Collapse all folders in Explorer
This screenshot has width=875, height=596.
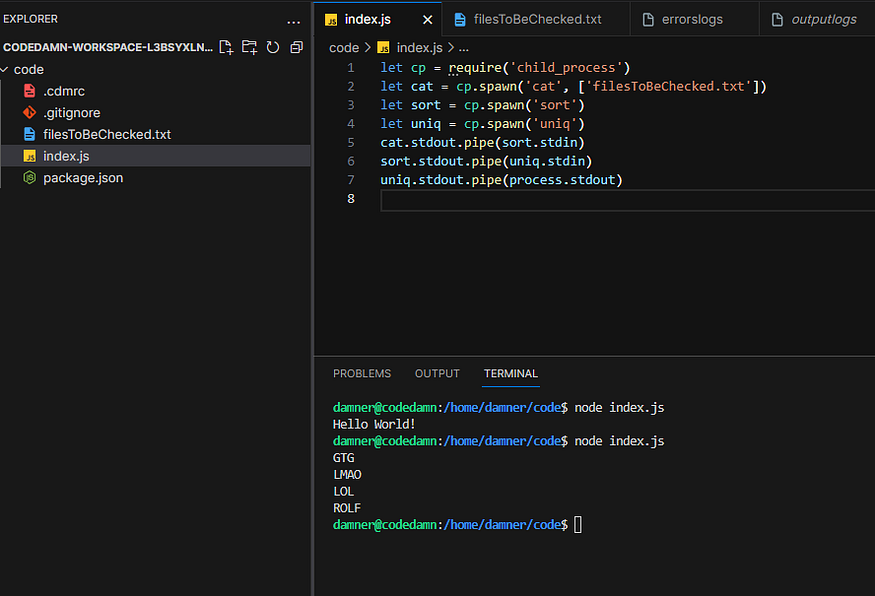296,47
